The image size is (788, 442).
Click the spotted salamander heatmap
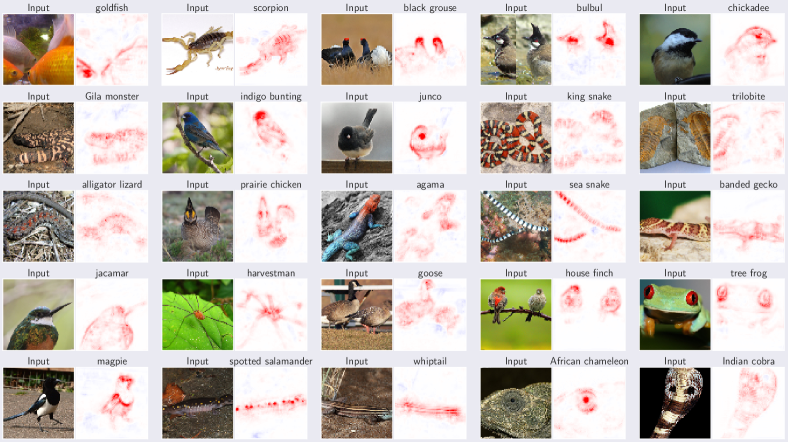(271, 403)
